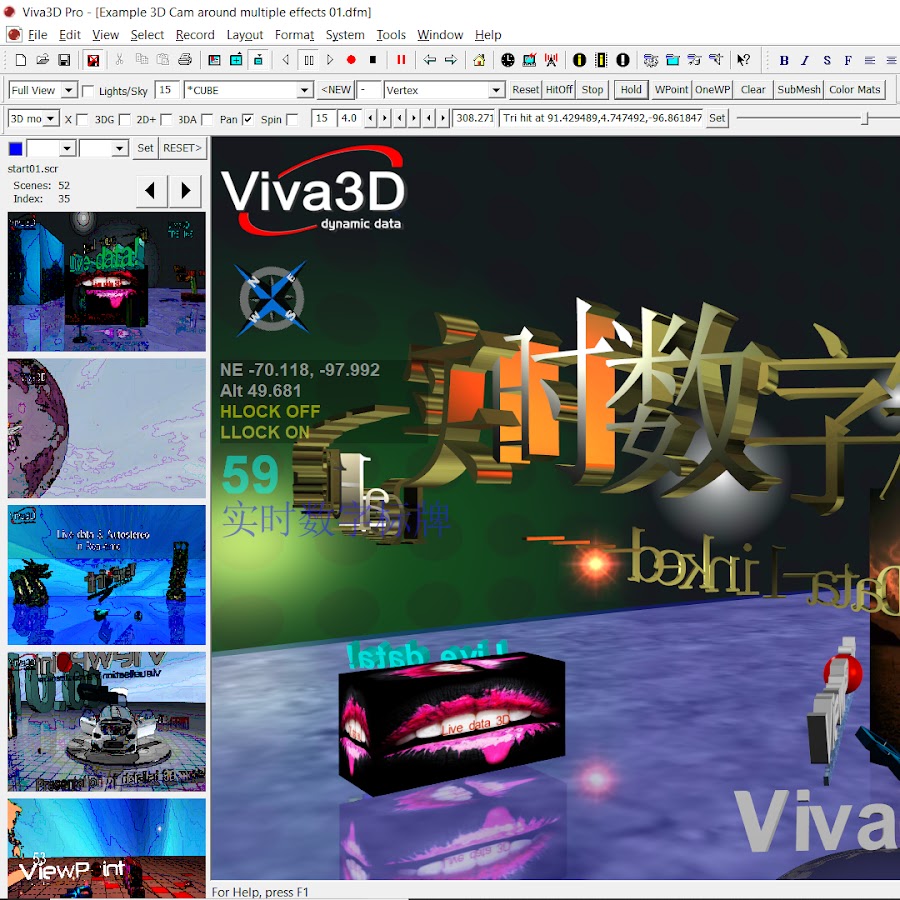Toggle the X checkbox
This screenshot has width=900, height=900.
coord(82,119)
